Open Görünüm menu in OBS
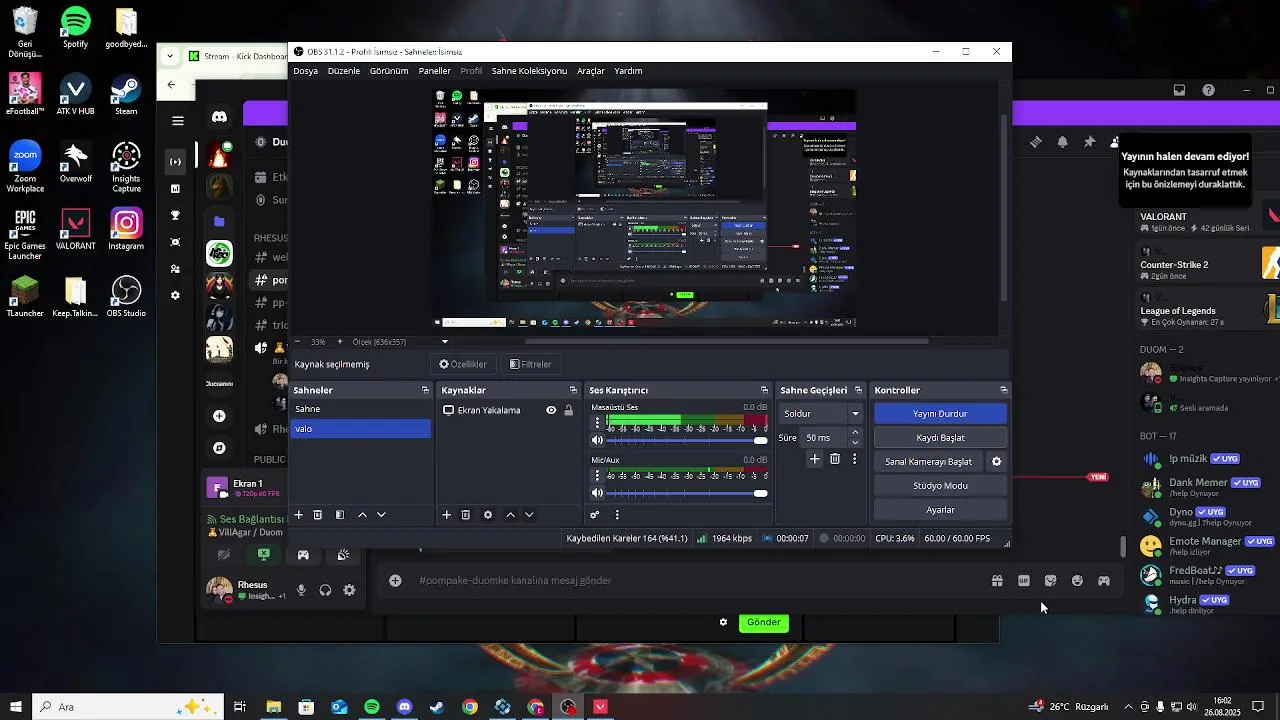The image size is (1280, 720). pos(389,71)
